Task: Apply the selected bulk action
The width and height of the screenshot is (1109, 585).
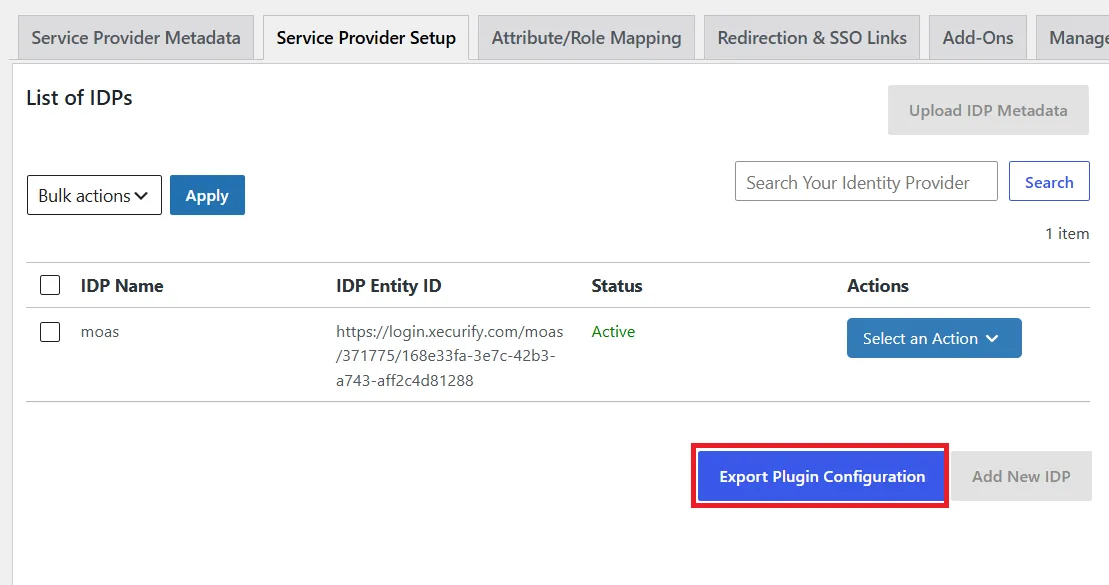Action: click(x=207, y=195)
